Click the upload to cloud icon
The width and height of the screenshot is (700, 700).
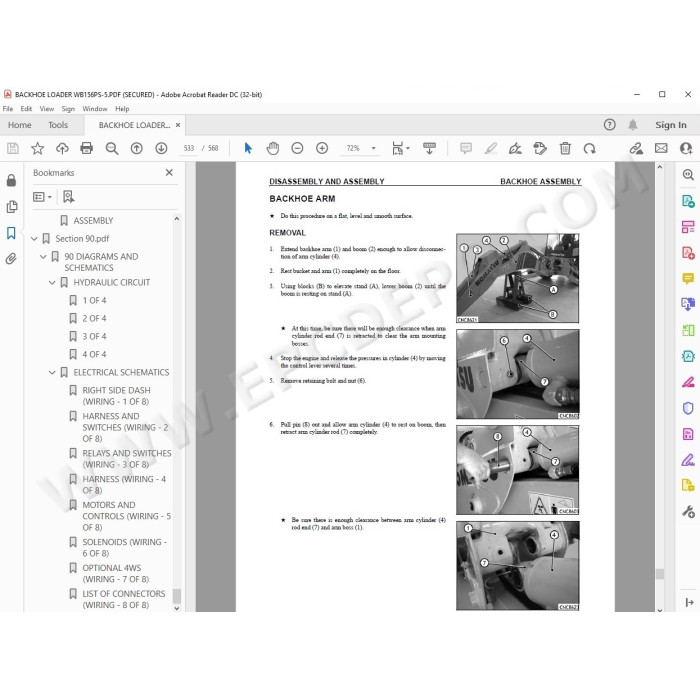coord(62,148)
